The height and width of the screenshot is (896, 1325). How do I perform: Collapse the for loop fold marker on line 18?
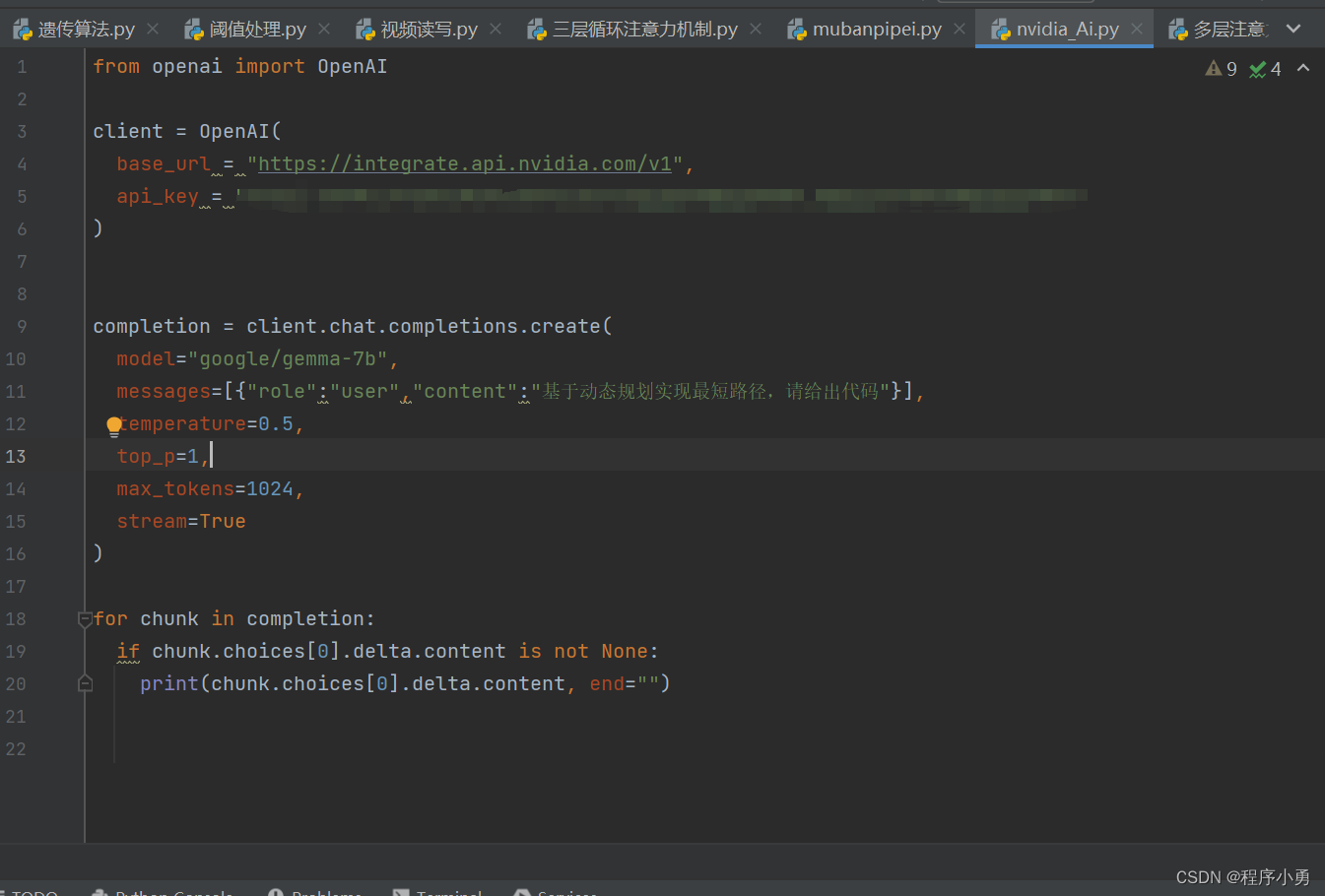(85, 619)
